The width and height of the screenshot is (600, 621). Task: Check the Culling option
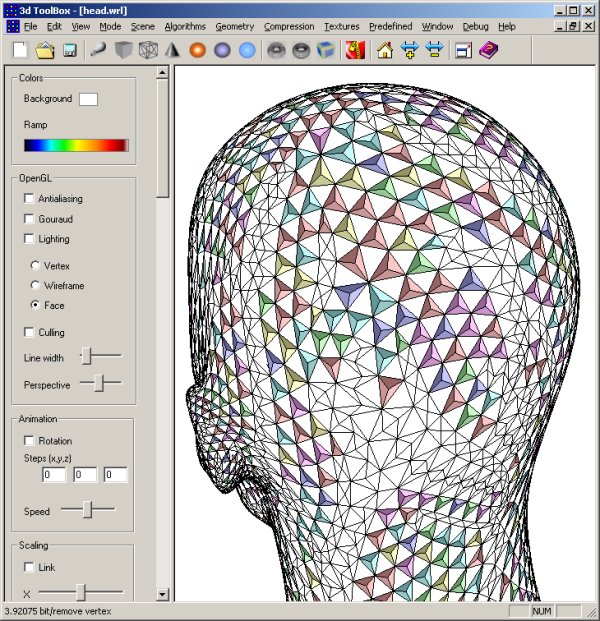click(29, 332)
